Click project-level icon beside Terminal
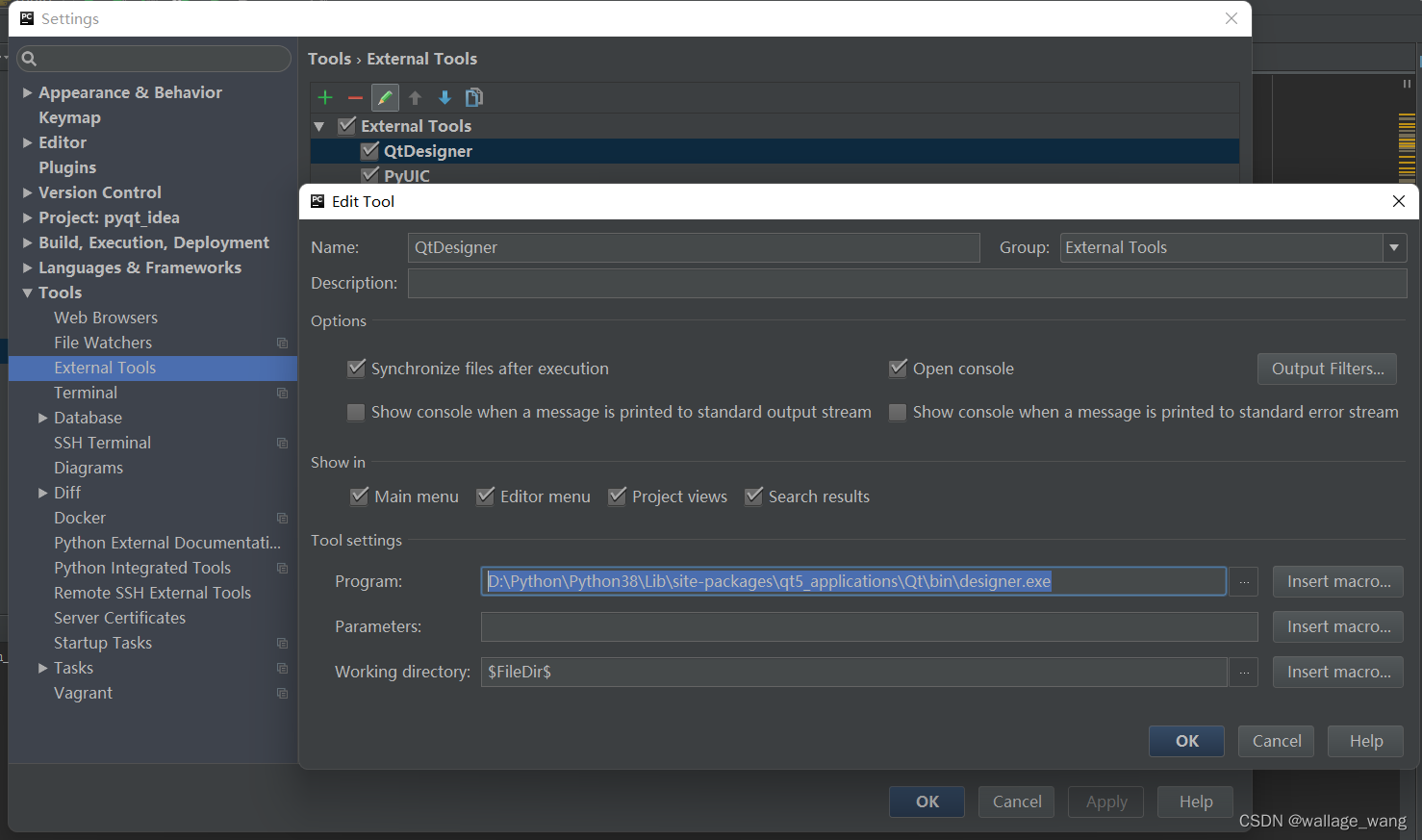Viewport: 1422px width, 840px height. (282, 393)
